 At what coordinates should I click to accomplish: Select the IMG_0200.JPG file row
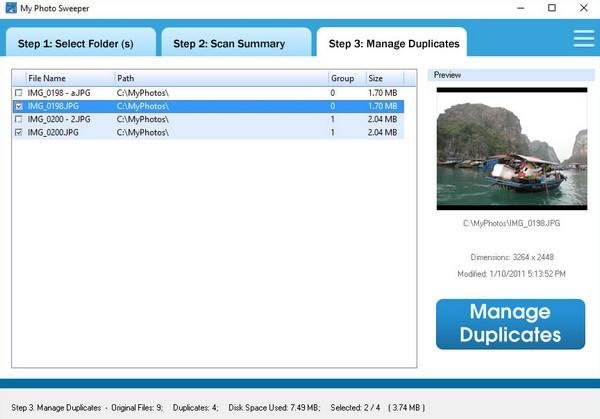click(150, 131)
